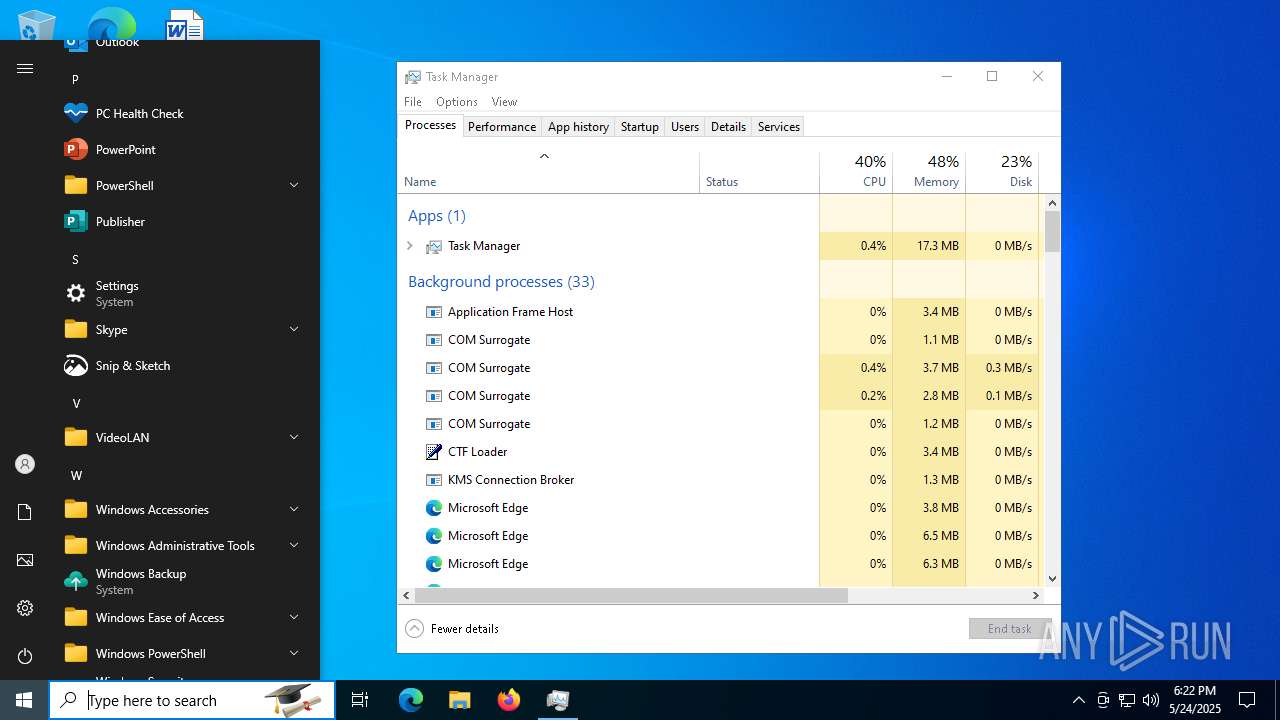
Task: Launch Snip & Sketch app
Action: pyautogui.click(x=182, y=365)
